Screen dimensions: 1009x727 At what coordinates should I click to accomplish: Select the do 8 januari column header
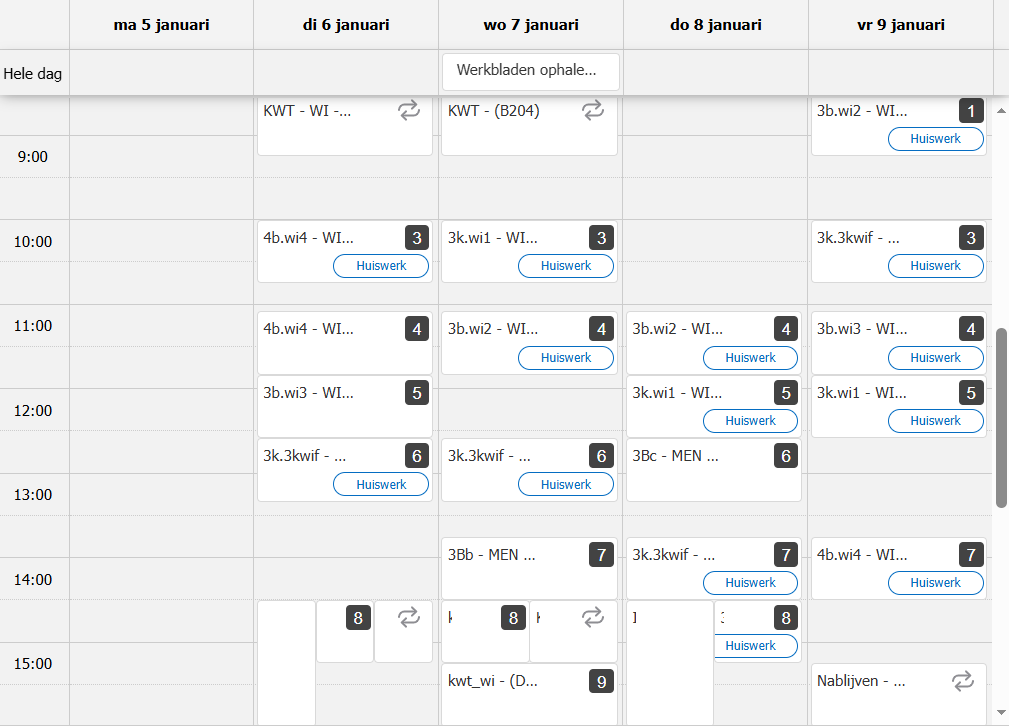tap(715, 25)
